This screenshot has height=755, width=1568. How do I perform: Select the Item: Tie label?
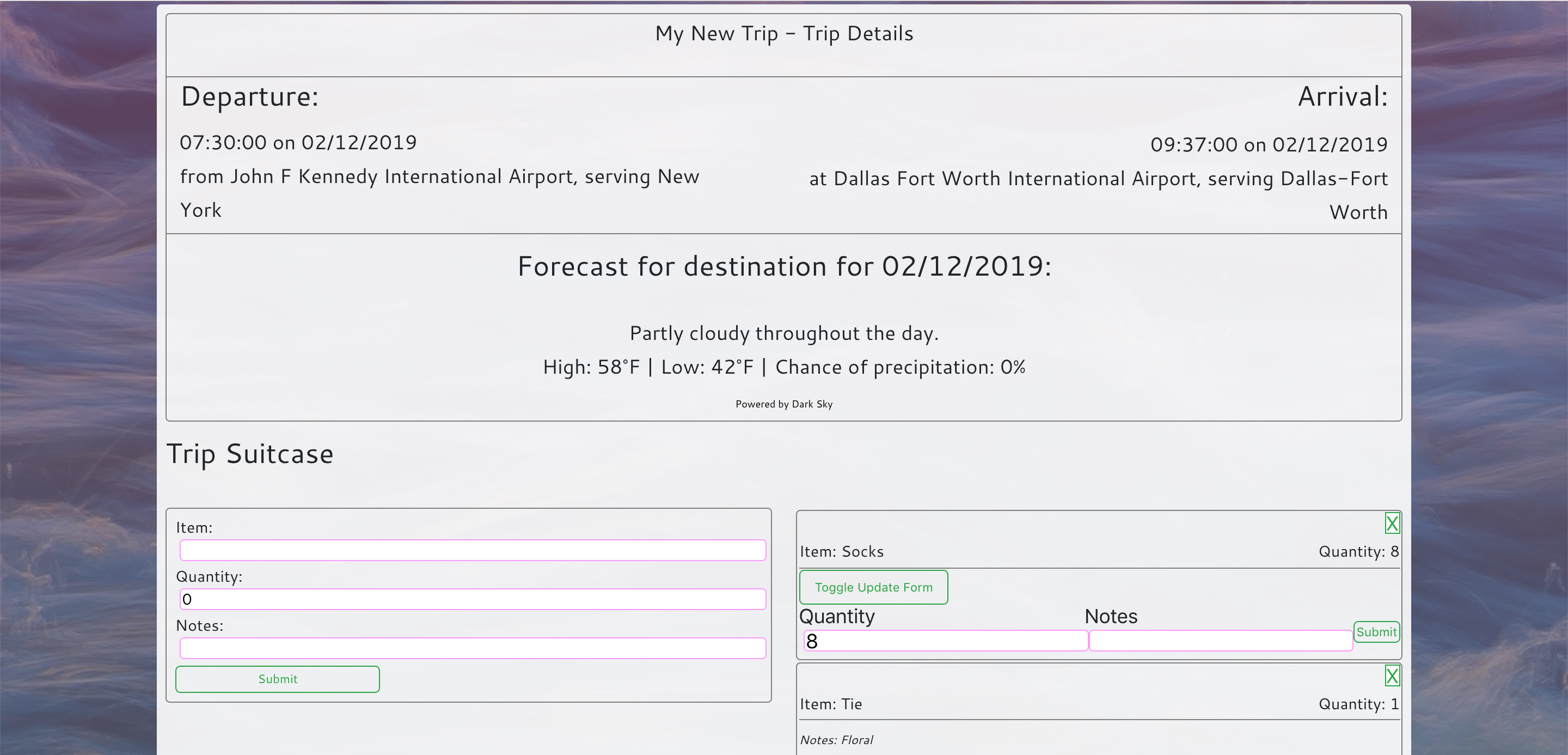(x=830, y=704)
